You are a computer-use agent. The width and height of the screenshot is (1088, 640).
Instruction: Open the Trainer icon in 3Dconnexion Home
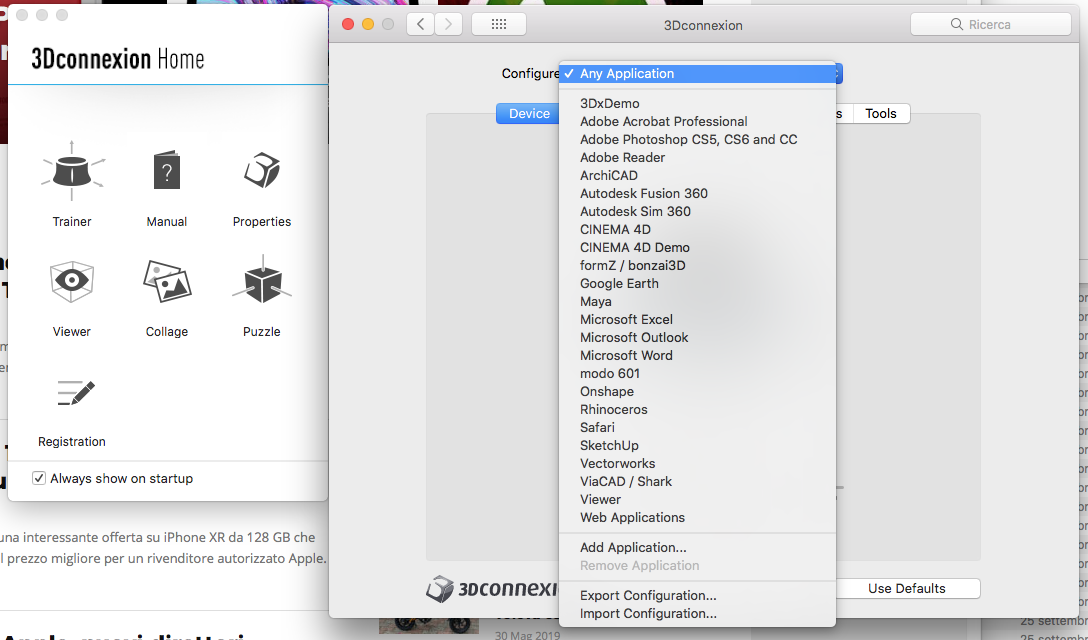72,171
